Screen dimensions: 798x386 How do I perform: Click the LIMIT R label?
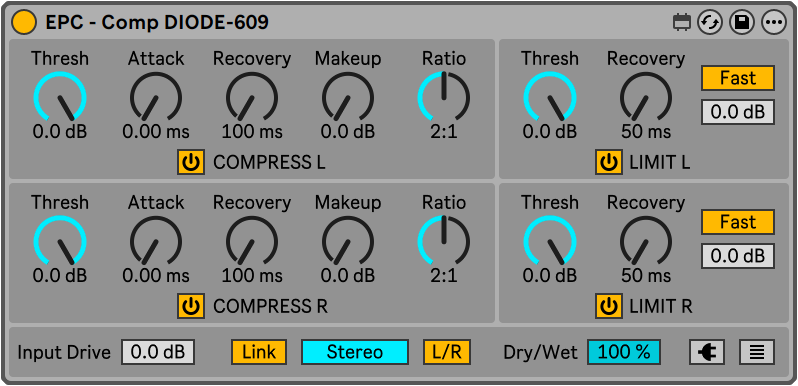(661, 307)
